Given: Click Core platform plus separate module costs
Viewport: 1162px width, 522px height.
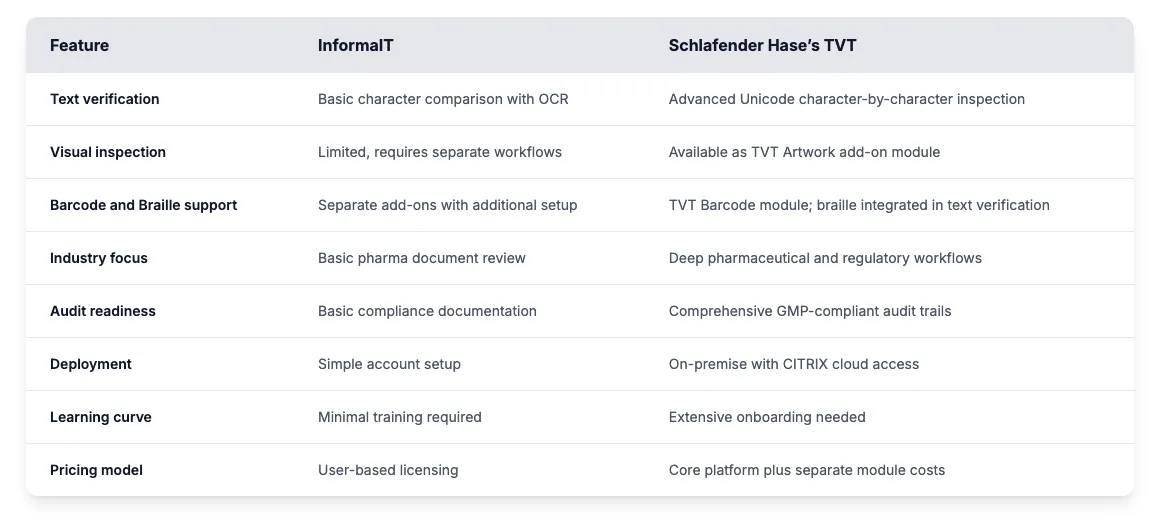Looking at the screenshot, I should coord(807,470).
